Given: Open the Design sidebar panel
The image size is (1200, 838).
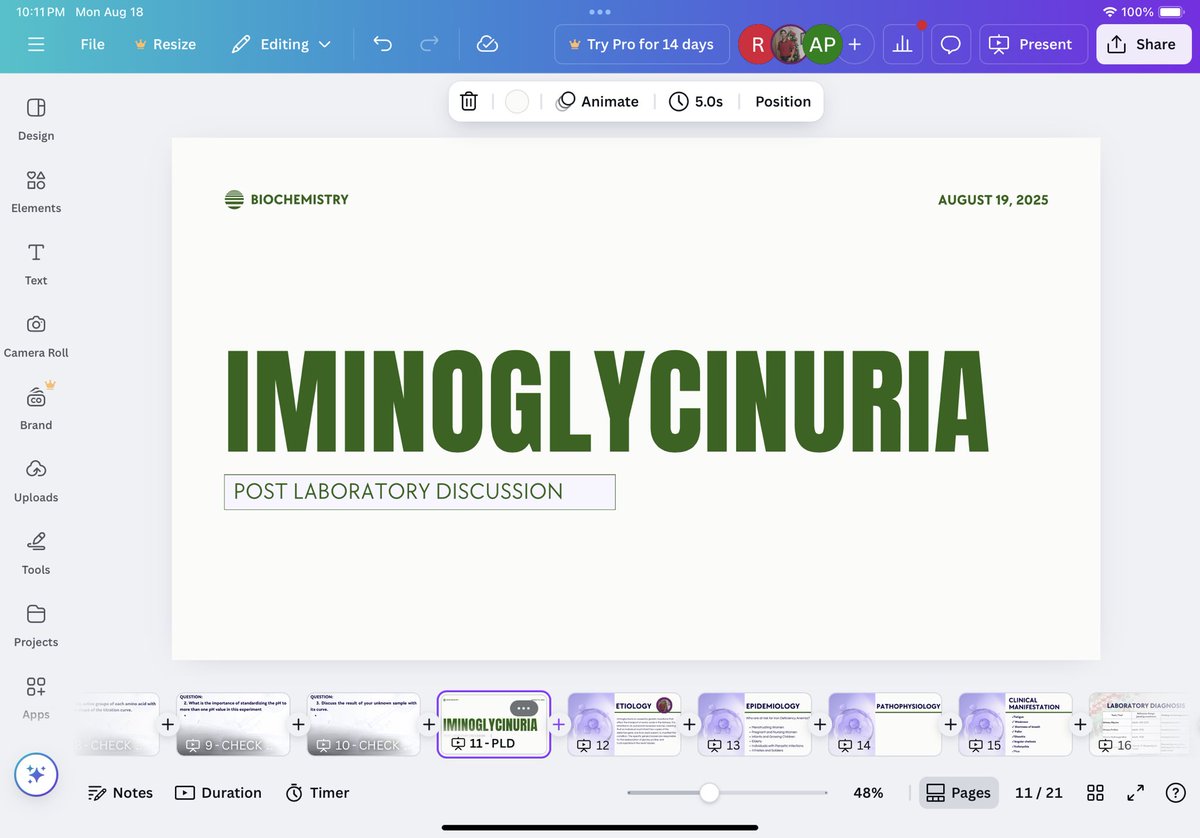Looking at the screenshot, I should (36, 119).
